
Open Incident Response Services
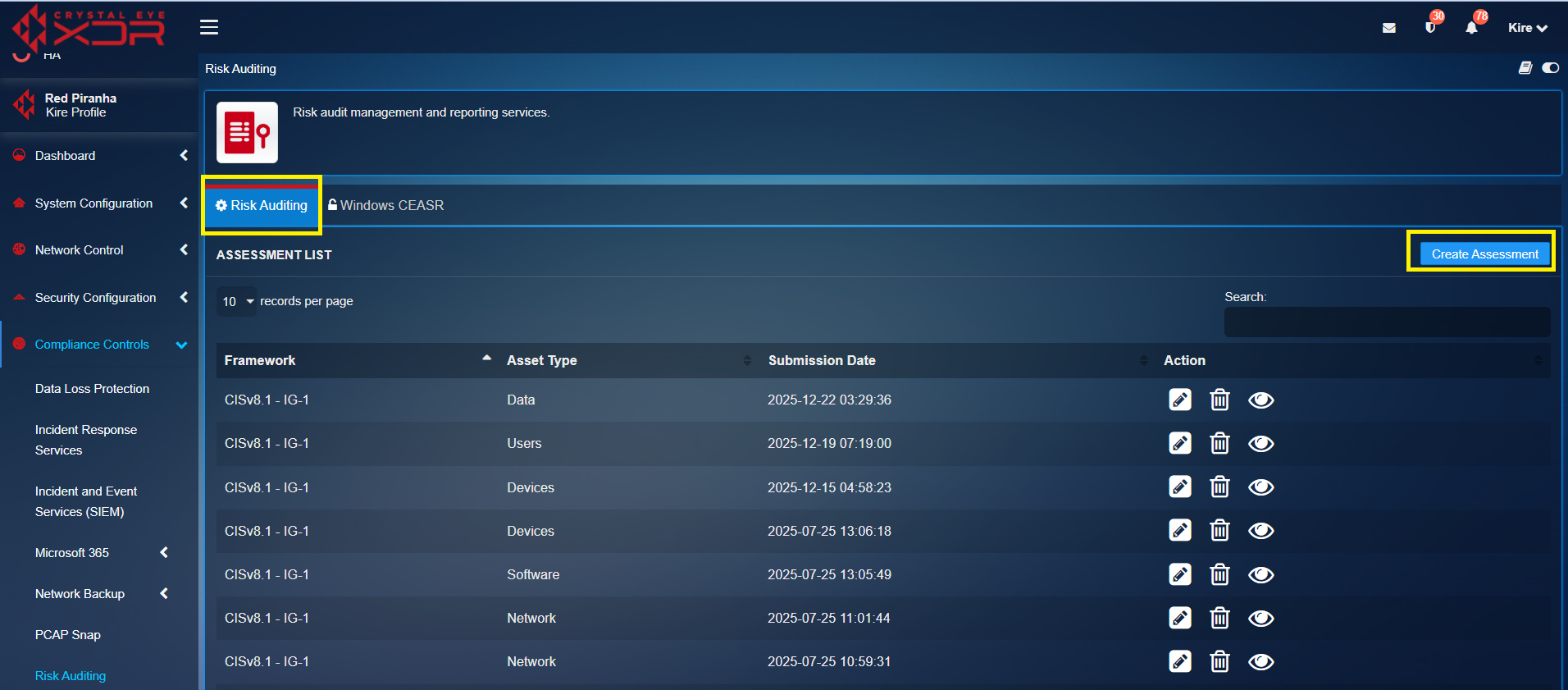coord(86,440)
